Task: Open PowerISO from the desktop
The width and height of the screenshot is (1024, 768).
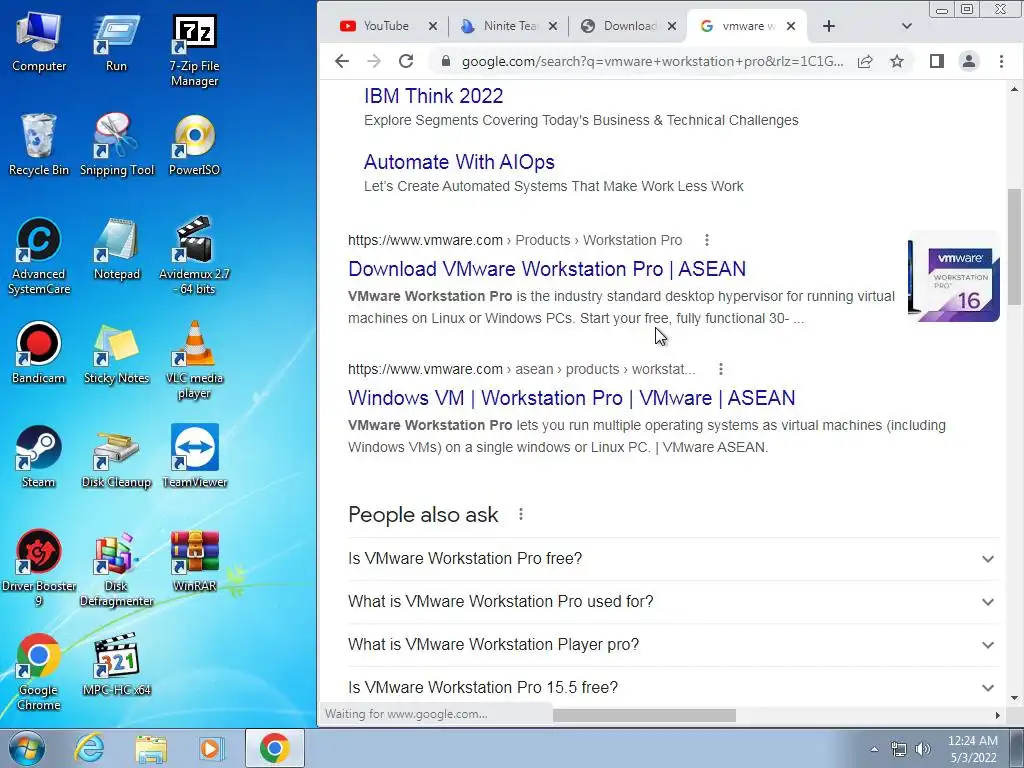Action: pos(194,145)
